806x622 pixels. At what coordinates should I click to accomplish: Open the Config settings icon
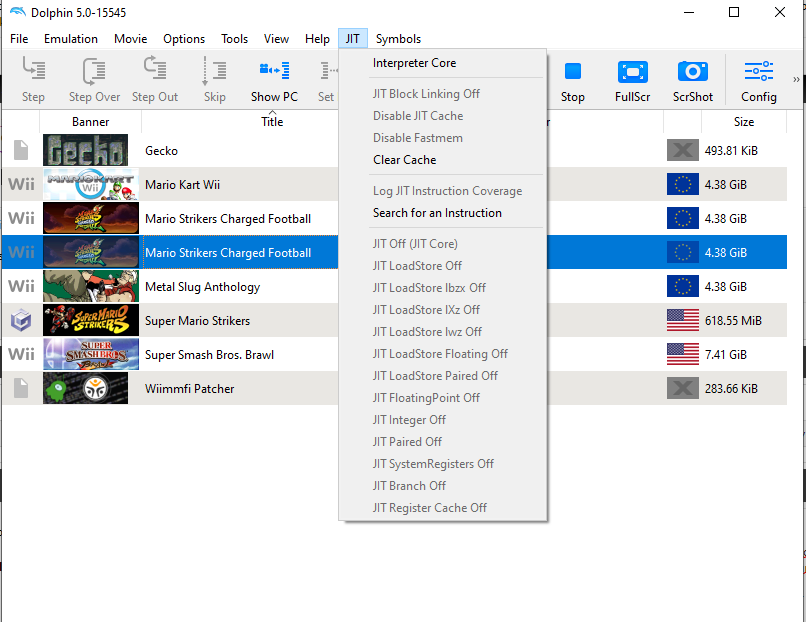tap(759, 71)
